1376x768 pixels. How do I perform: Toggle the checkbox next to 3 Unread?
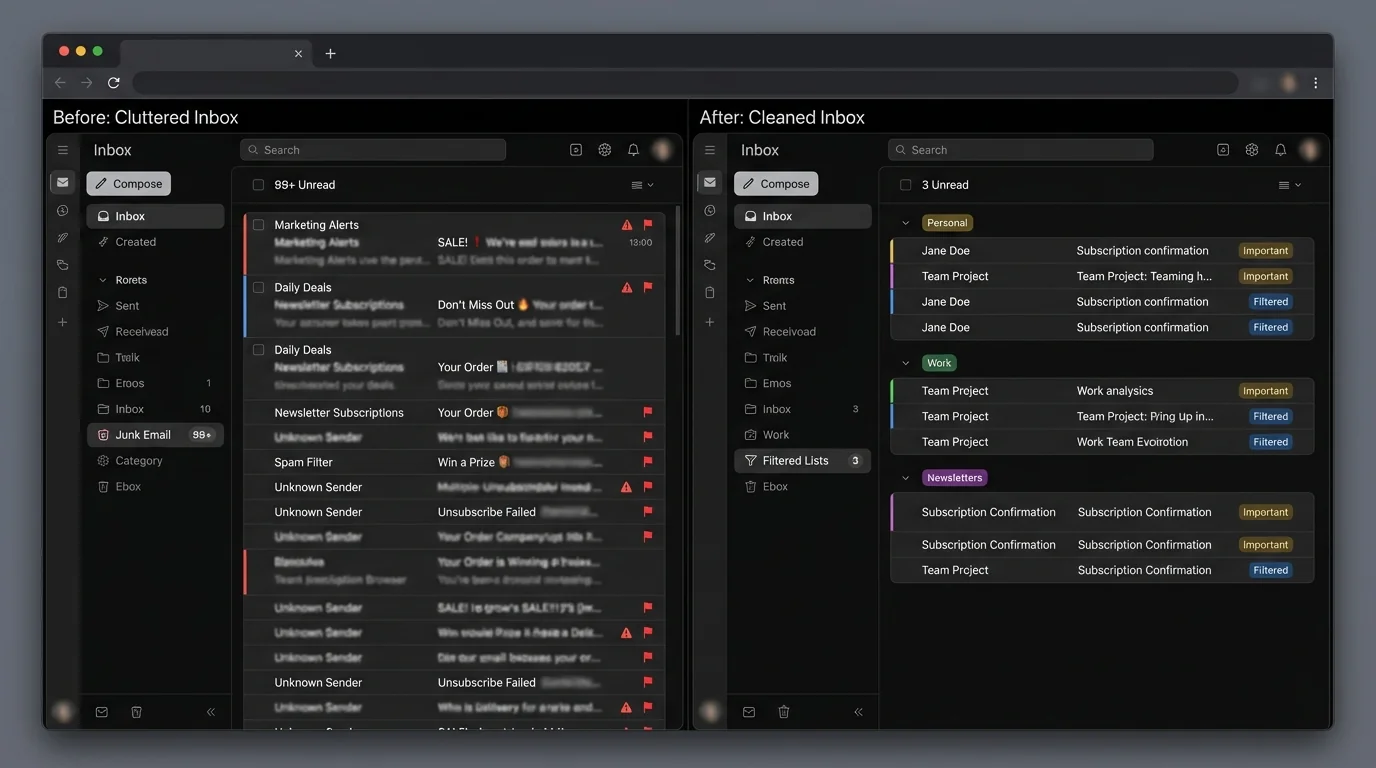coord(905,185)
